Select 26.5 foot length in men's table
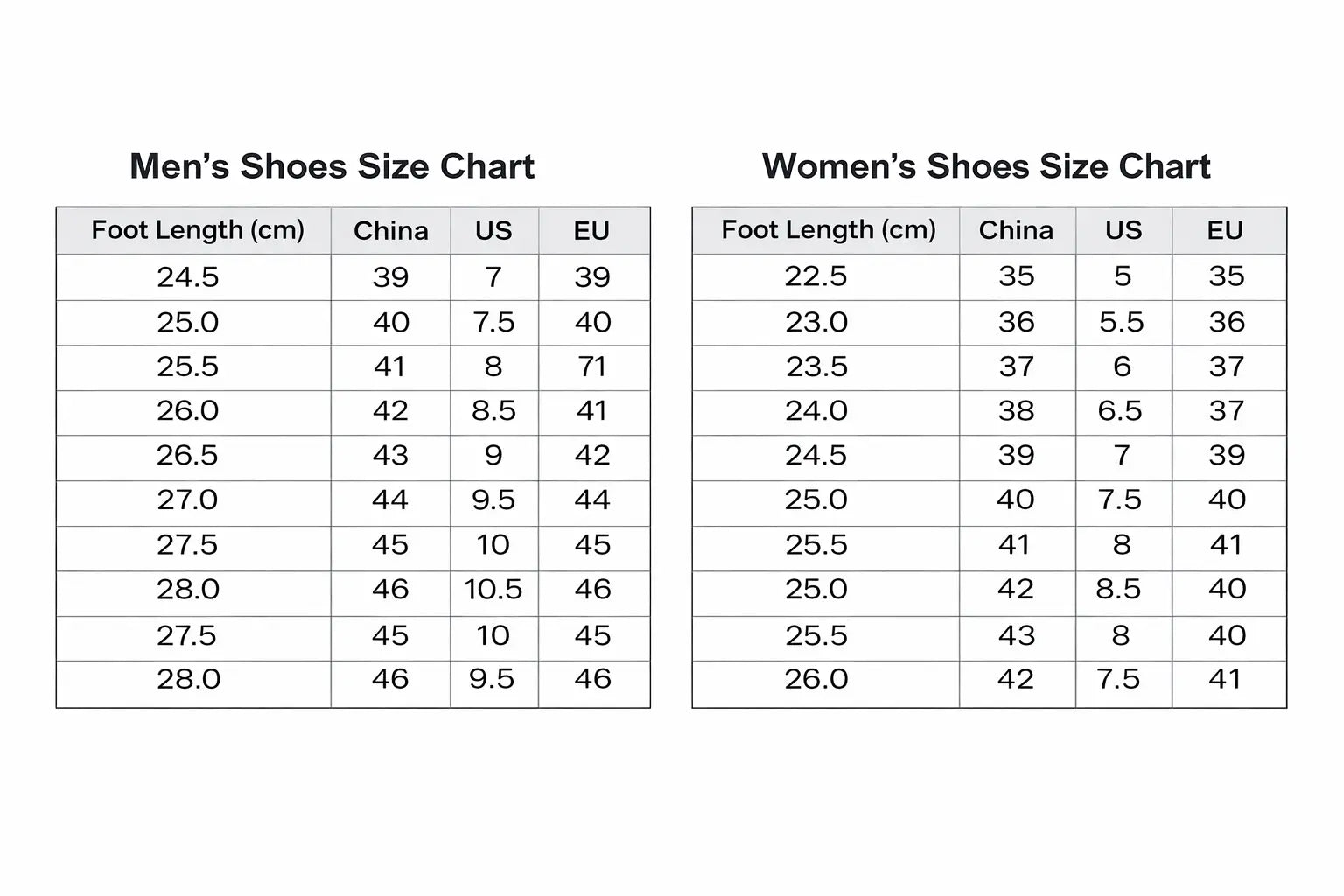This screenshot has width=1344, height=896. [x=188, y=456]
